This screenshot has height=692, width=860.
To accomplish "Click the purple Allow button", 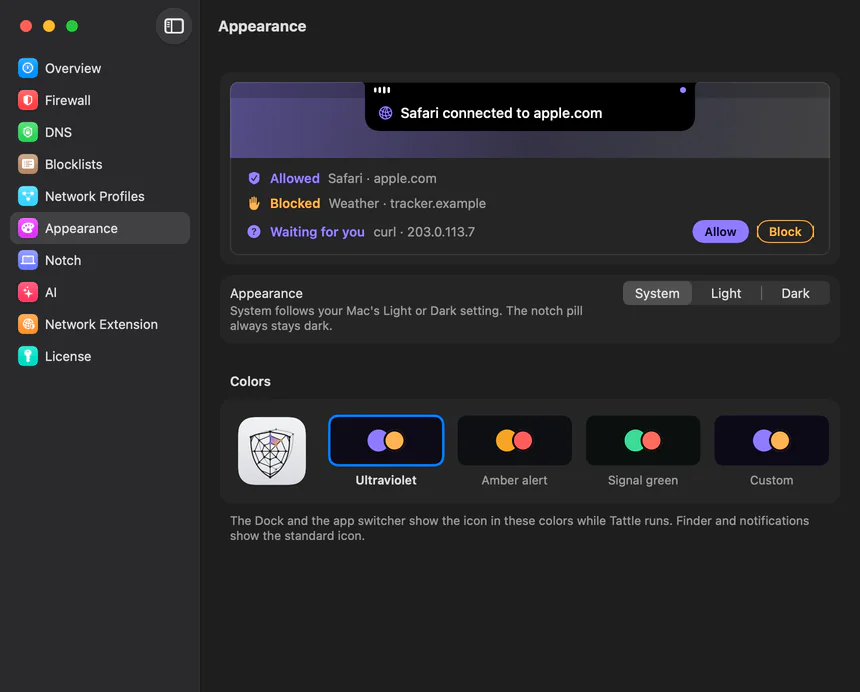I will (720, 231).
